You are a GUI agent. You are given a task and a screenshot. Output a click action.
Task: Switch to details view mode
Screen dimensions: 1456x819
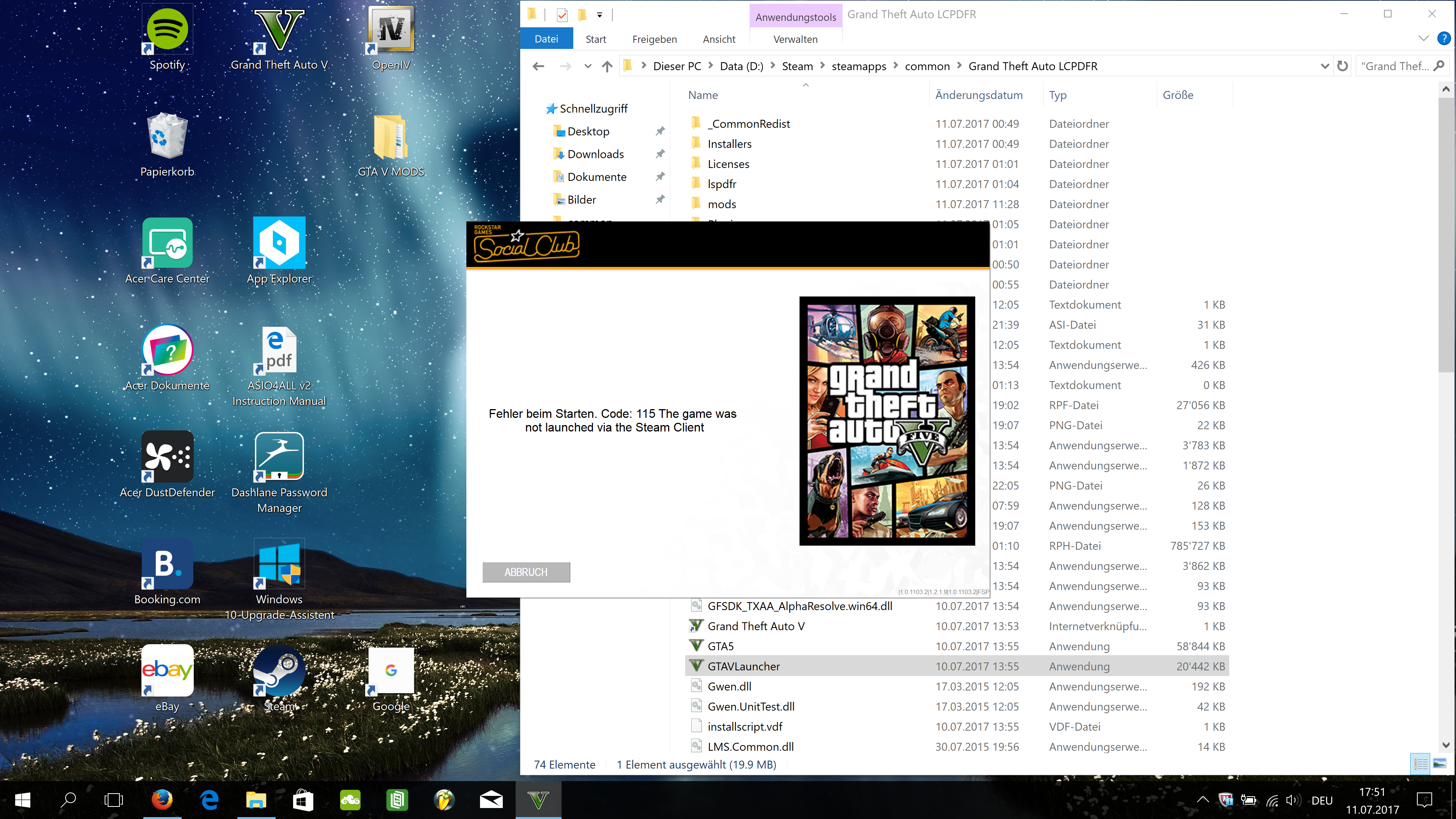pos(1420,764)
